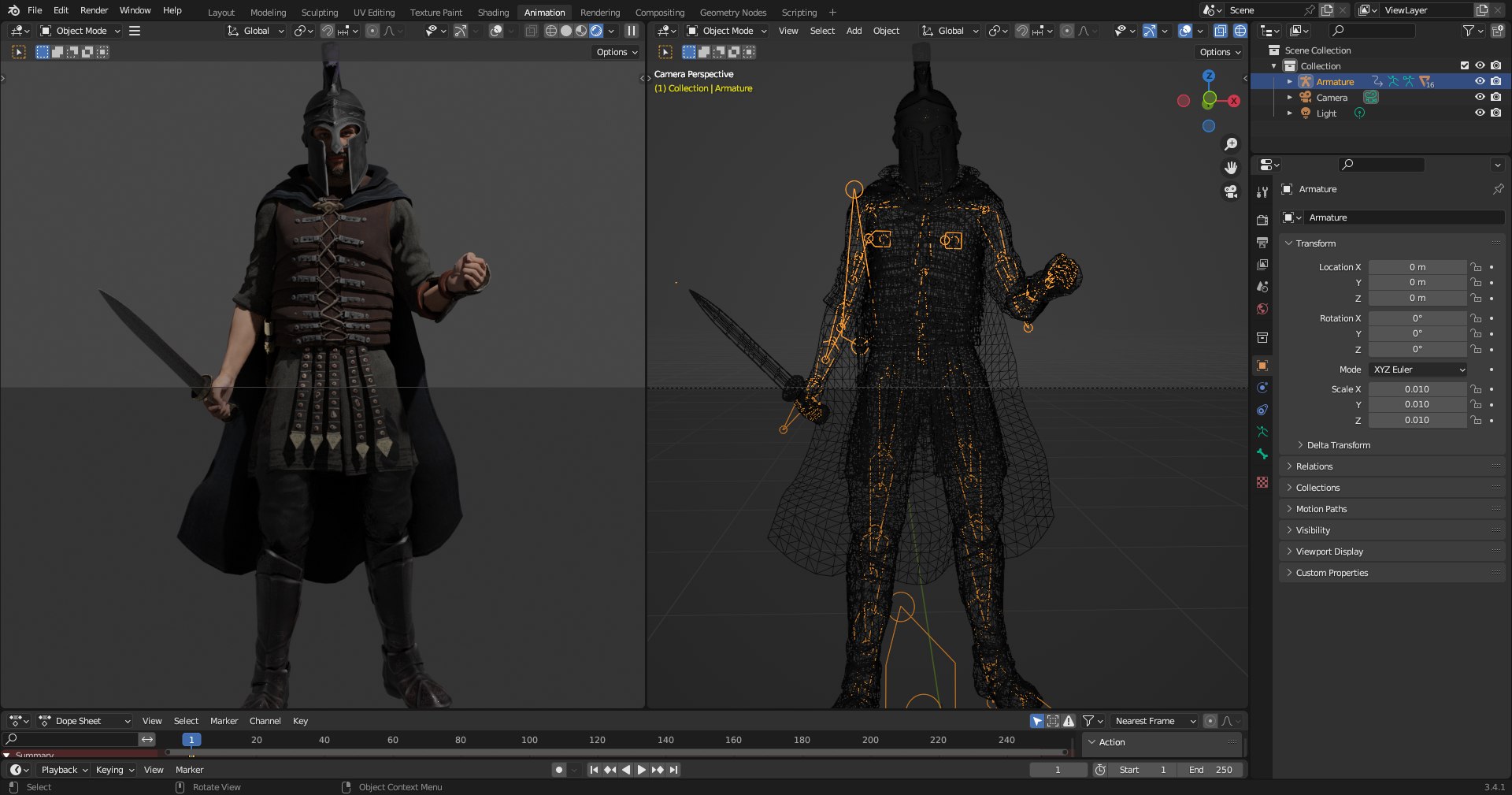Open the Output properties tab
1512x795 pixels.
tap(1262, 243)
